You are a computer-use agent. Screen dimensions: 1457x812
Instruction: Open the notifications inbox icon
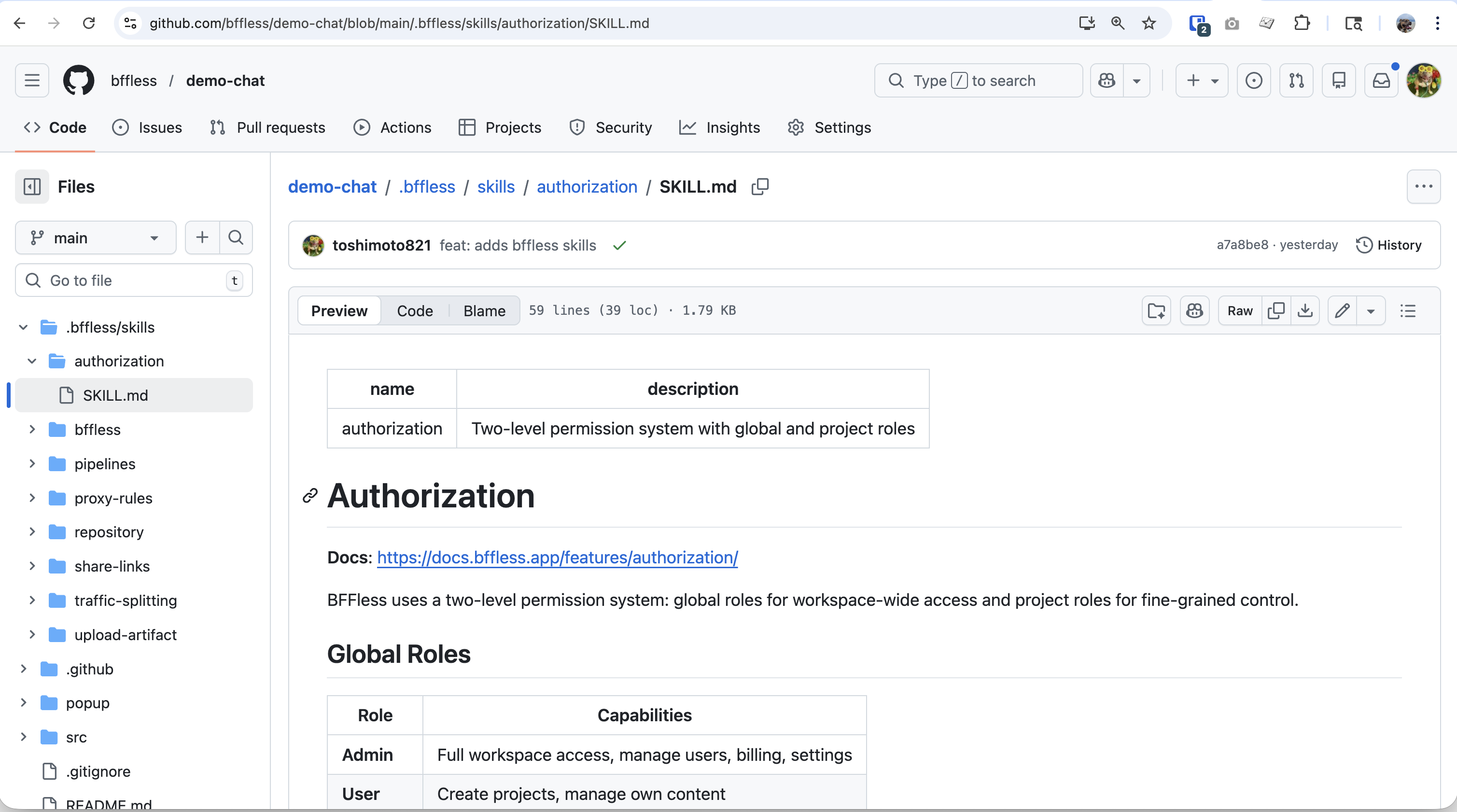pyautogui.click(x=1381, y=80)
